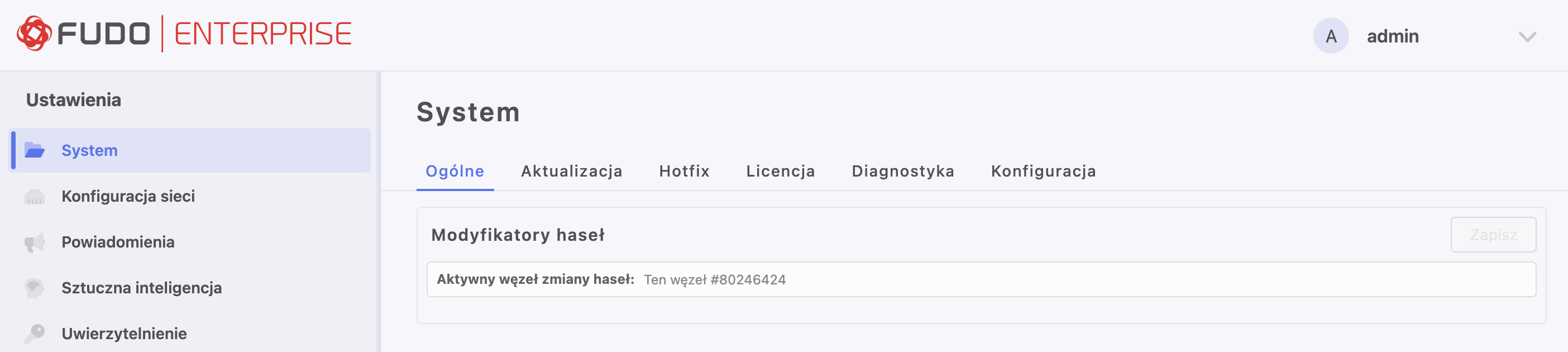1568x352 pixels.
Task: Open the admin account name dropdown
Action: (x=1392, y=36)
